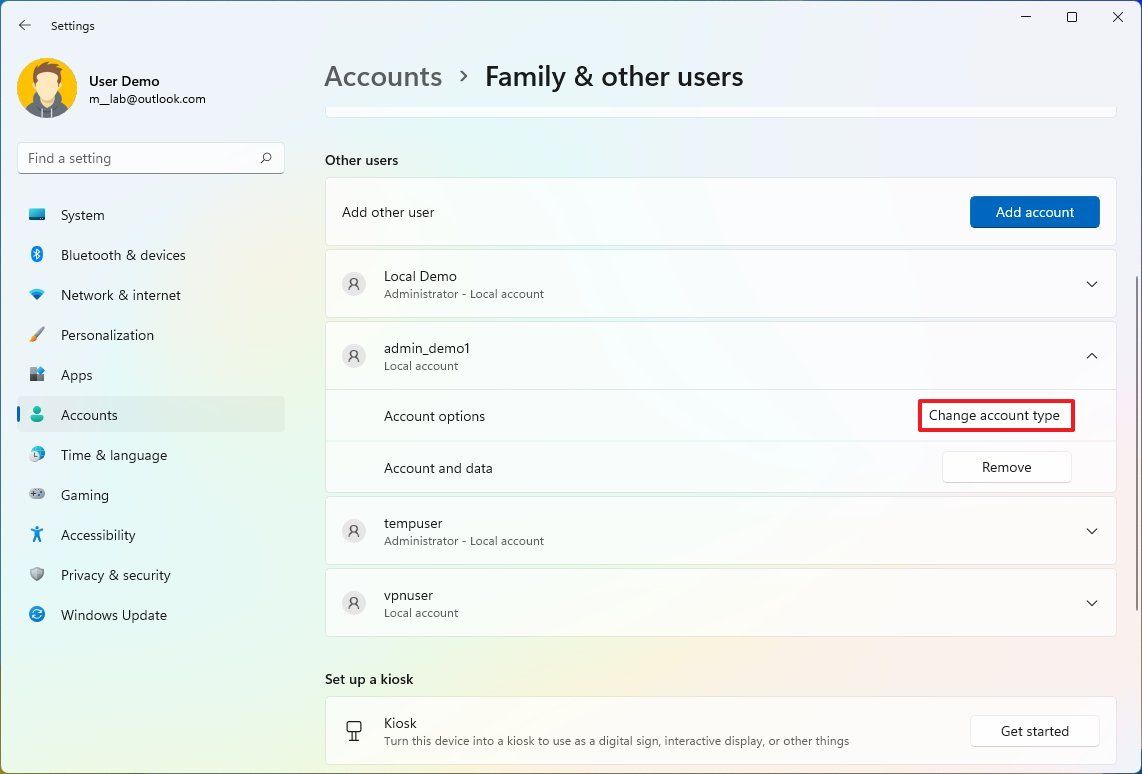
Task: Click Get started under Kiosk setup
Action: 1035,731
